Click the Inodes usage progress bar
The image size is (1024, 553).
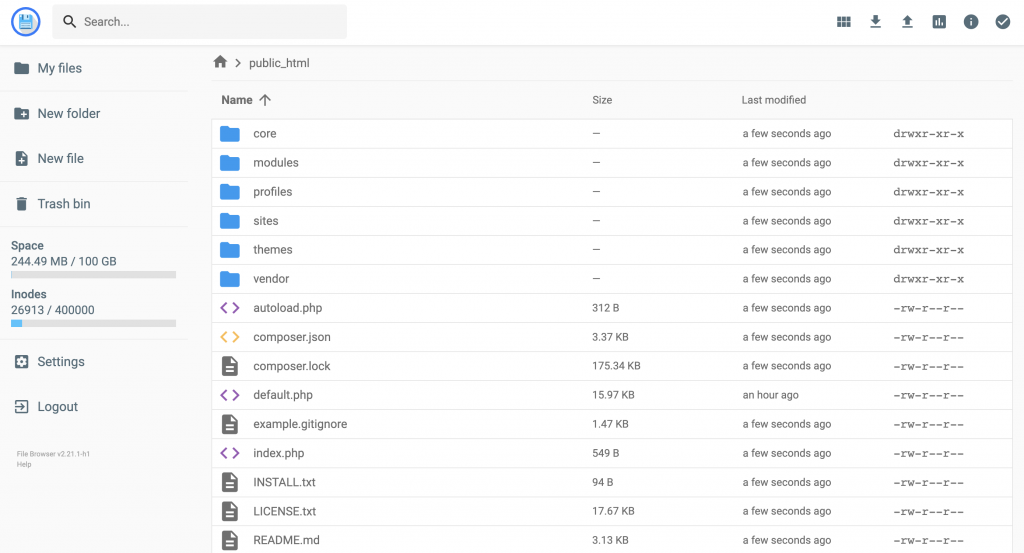[x=93, y=323]
